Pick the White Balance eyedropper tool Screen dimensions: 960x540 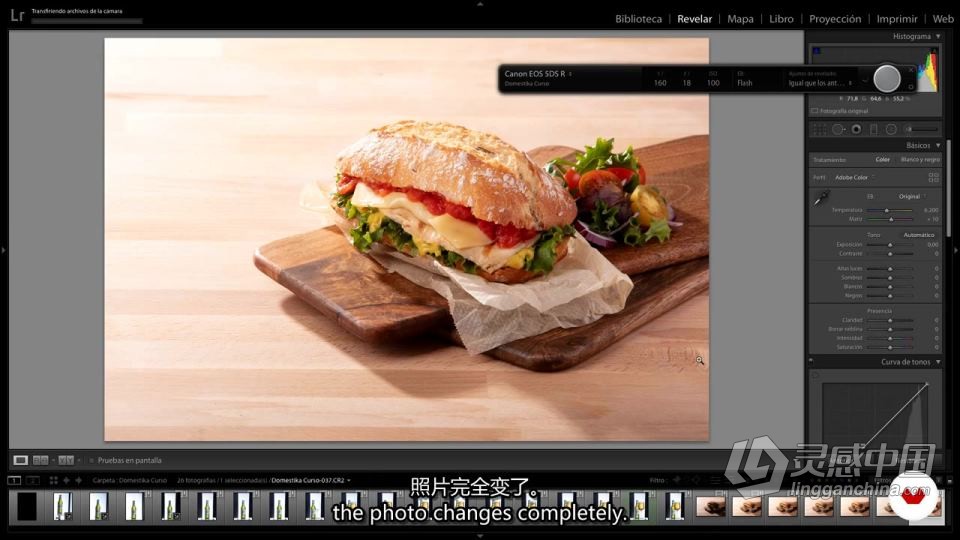pos(821,199)
